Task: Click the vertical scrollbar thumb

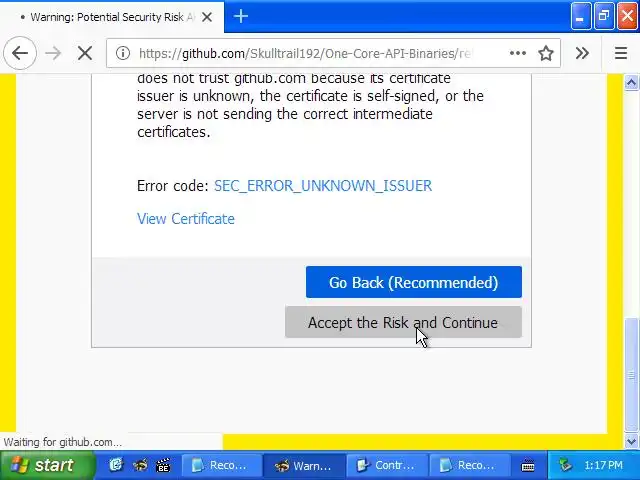Action: 631,375
